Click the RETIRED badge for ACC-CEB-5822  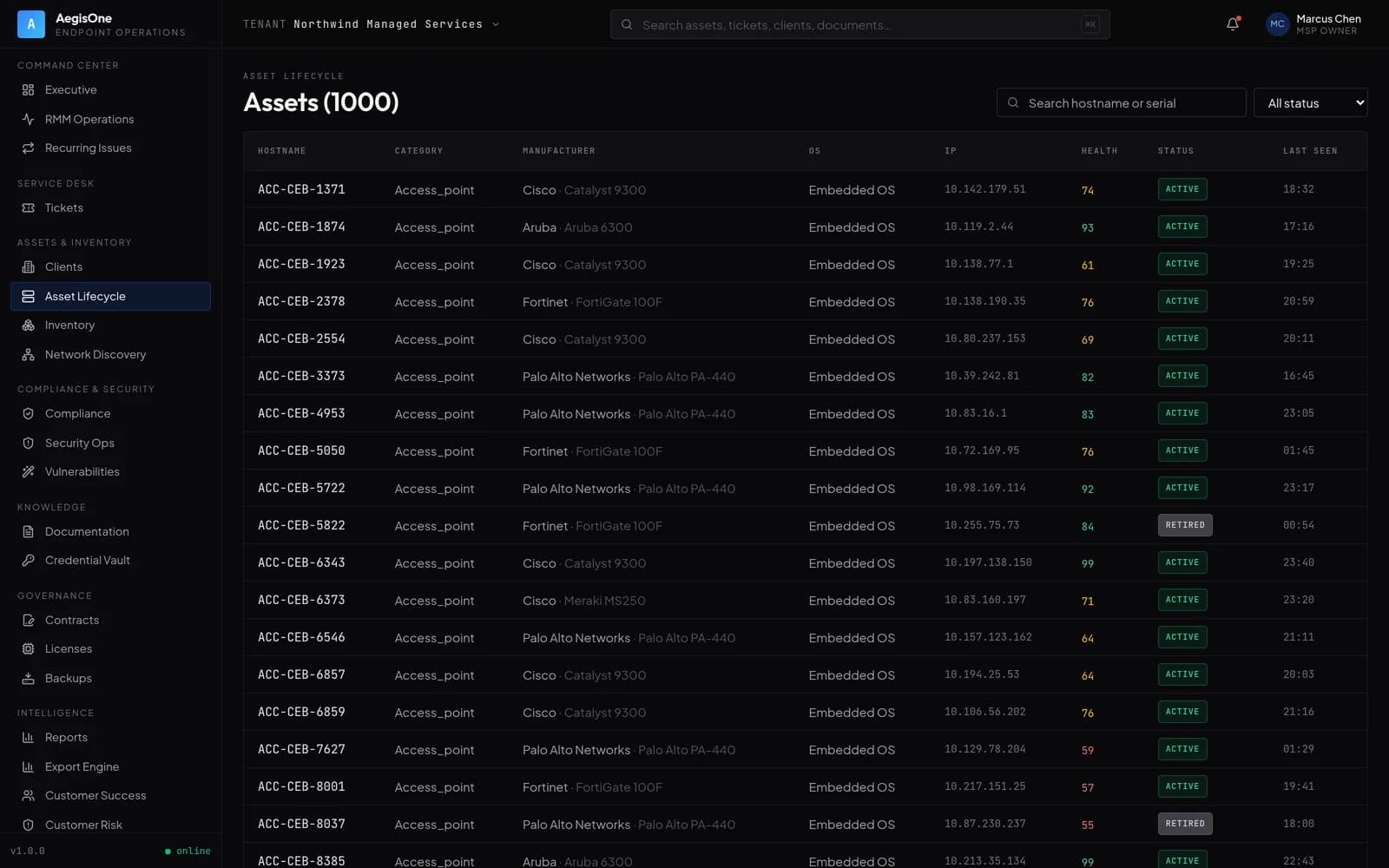tap(1185, 525)
